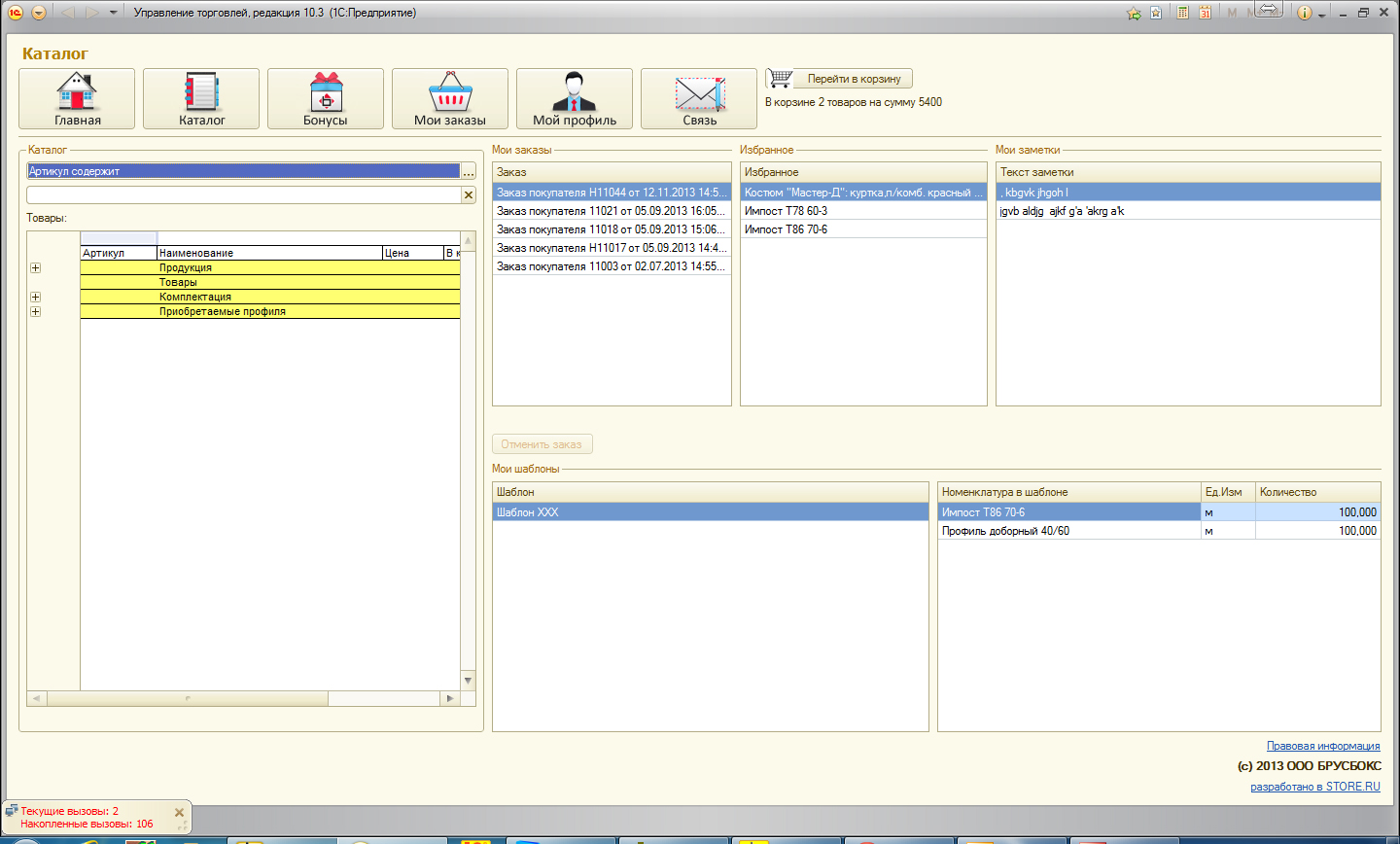Open the Главная home section
Screen dimensions: 1400x844
click(77, 98)
